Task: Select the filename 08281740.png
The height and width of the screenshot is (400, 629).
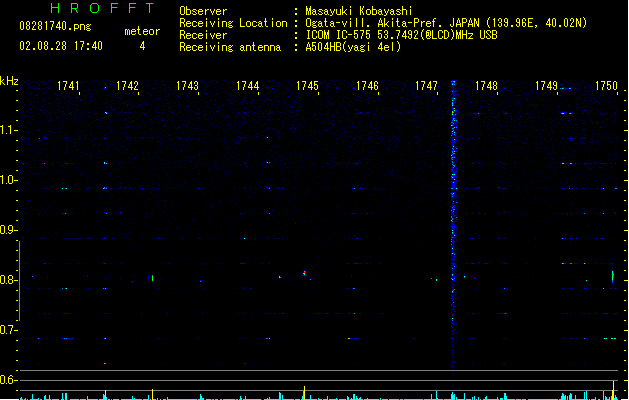Action: (55, 26)
